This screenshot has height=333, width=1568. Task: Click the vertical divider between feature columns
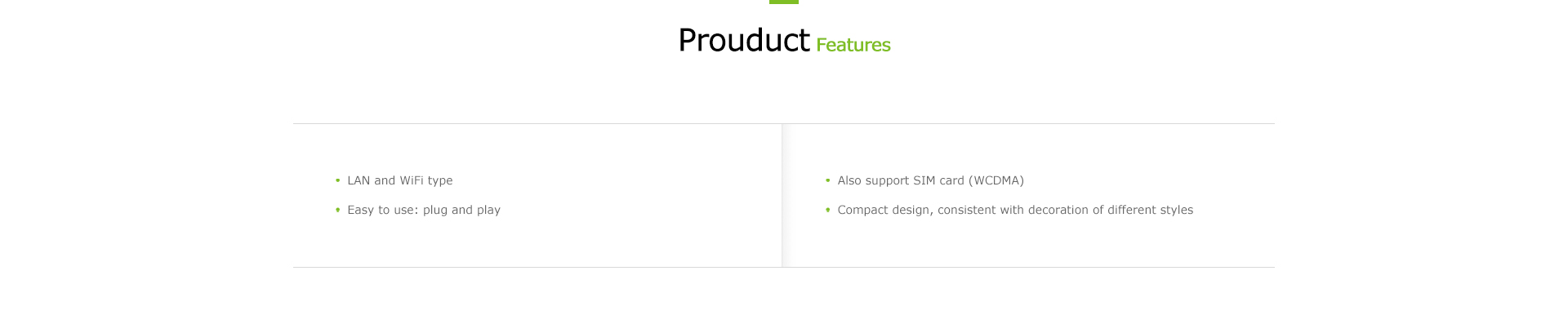(x=782, y=196)
